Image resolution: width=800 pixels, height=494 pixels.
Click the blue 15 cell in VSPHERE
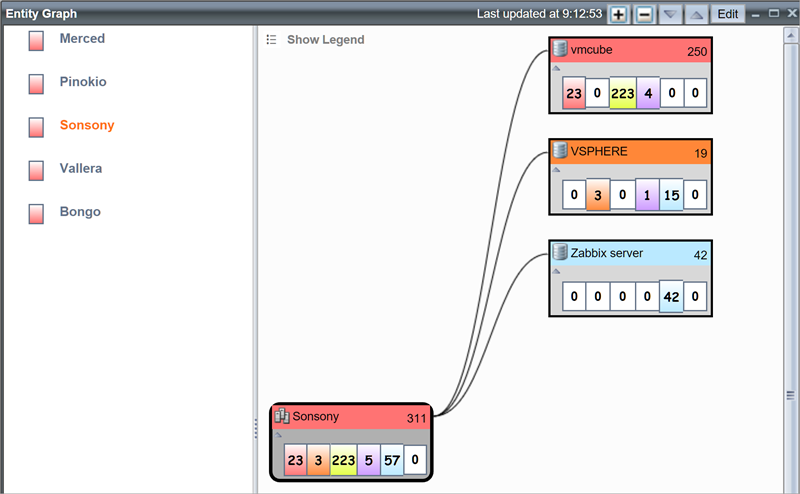671,195
